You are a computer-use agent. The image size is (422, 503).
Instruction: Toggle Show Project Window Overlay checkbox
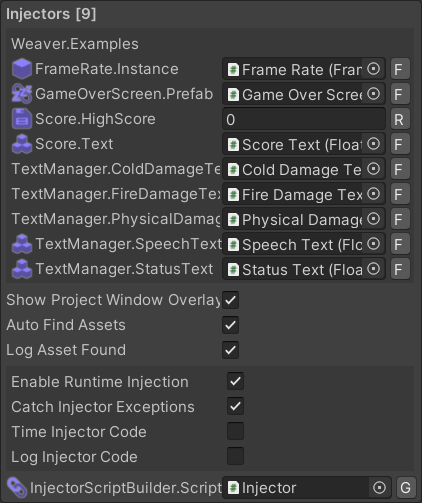pyautogui.click(x=230, y=300)
